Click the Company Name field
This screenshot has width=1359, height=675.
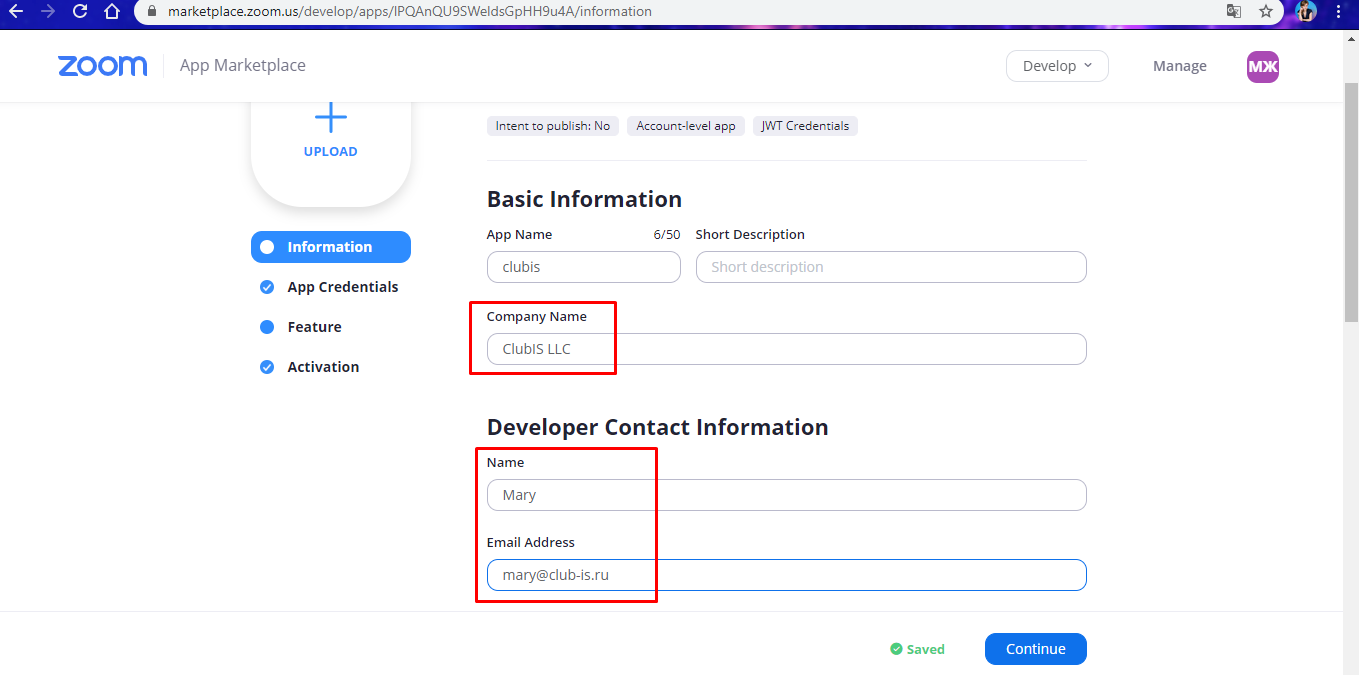[787, 349]
